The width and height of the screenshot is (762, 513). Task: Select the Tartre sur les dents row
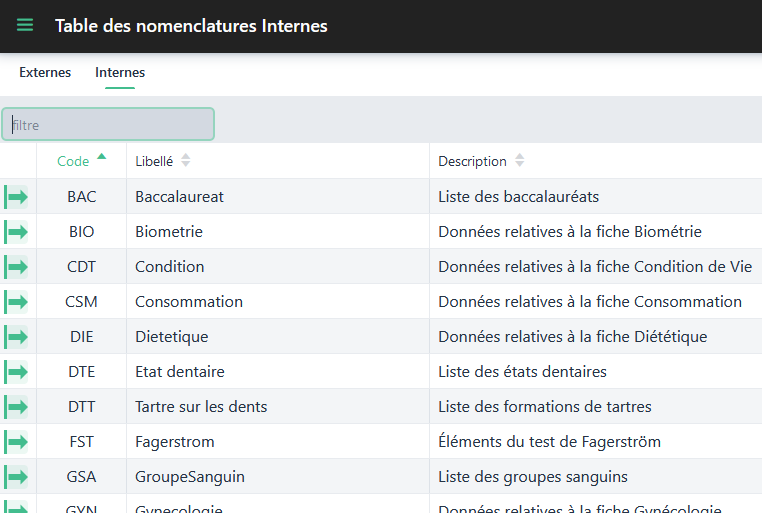[201, 407]
